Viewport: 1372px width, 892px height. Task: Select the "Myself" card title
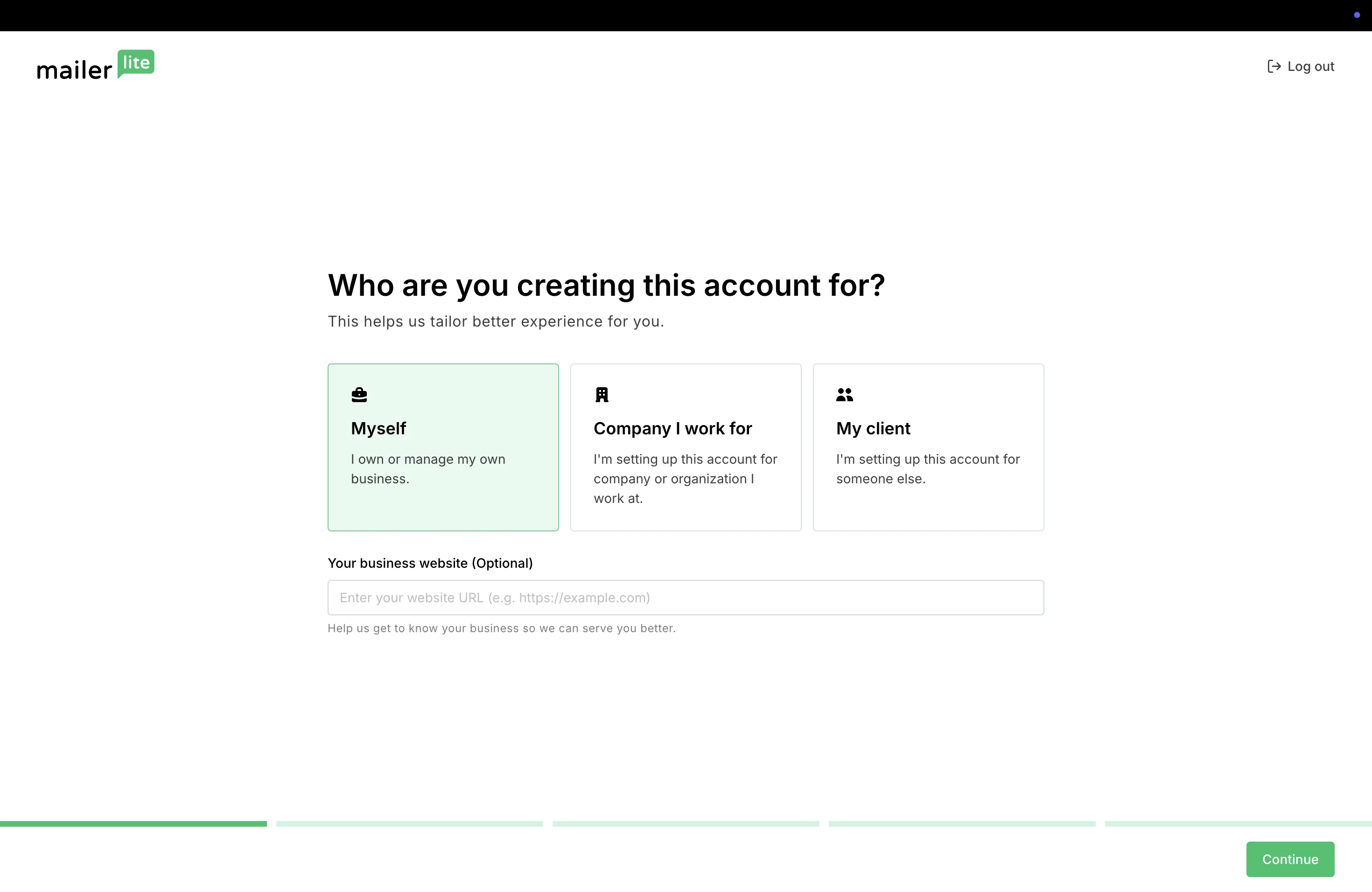point(378,429)
